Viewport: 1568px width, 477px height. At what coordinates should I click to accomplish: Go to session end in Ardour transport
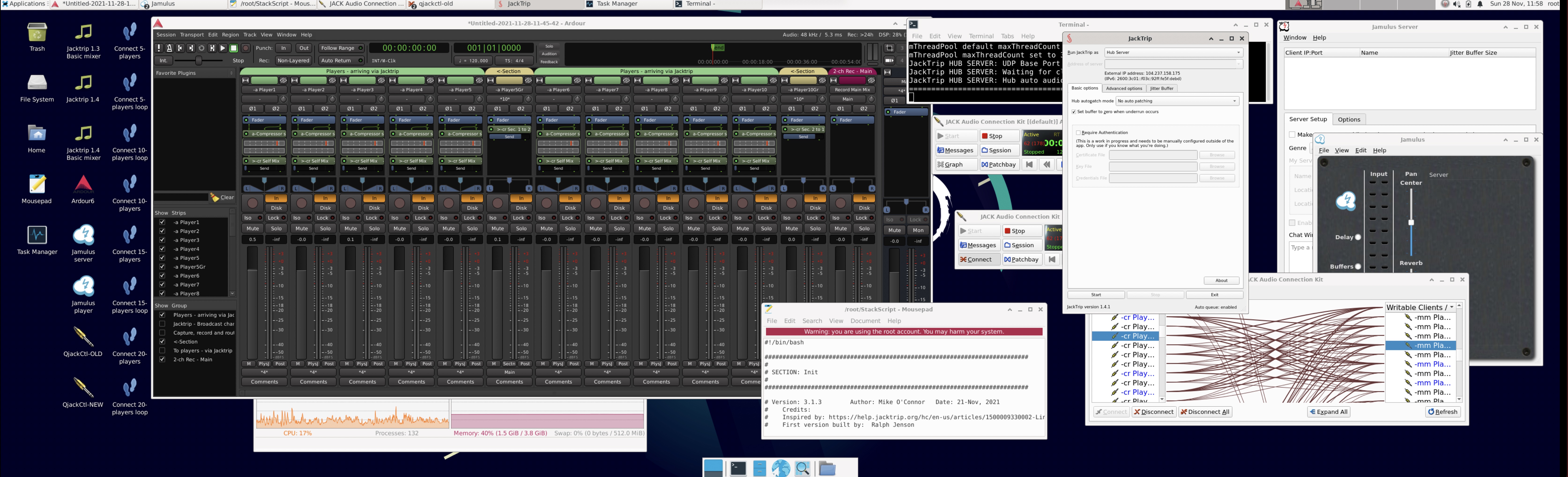pyautogui.click(x=191, y=48)
